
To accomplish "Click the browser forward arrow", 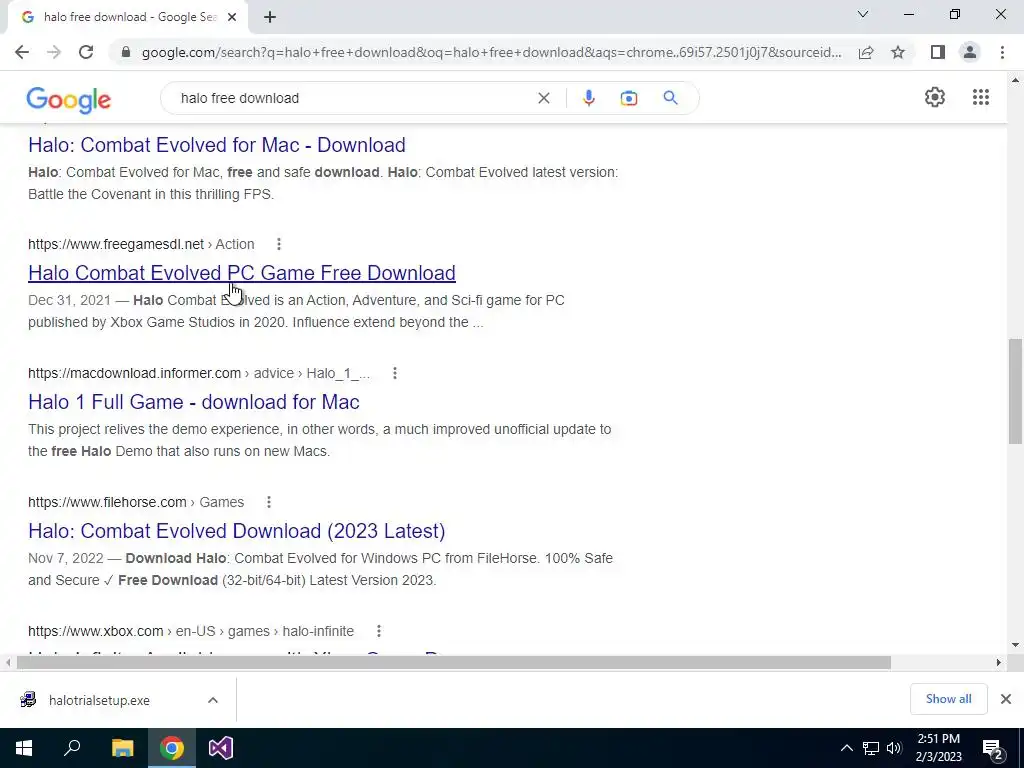I will (54, 52).
